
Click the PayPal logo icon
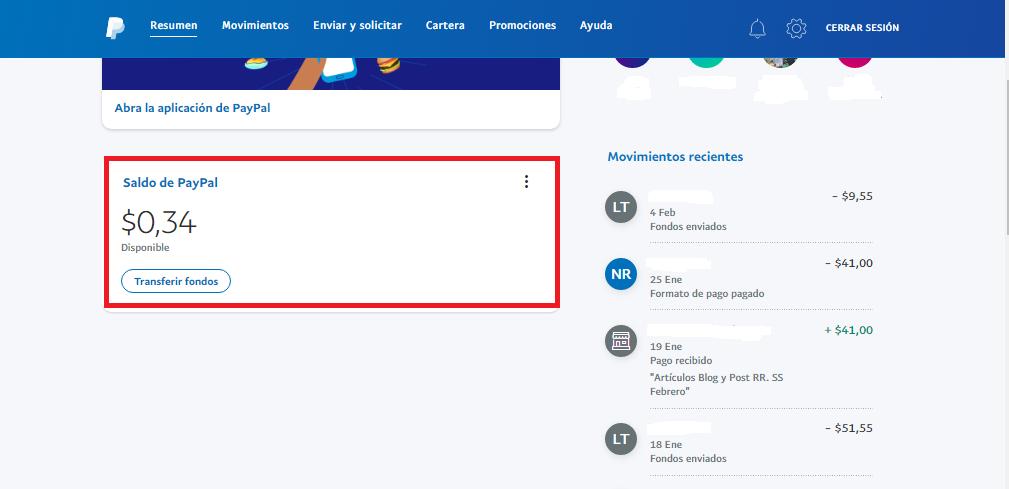[x=115, y=28]
